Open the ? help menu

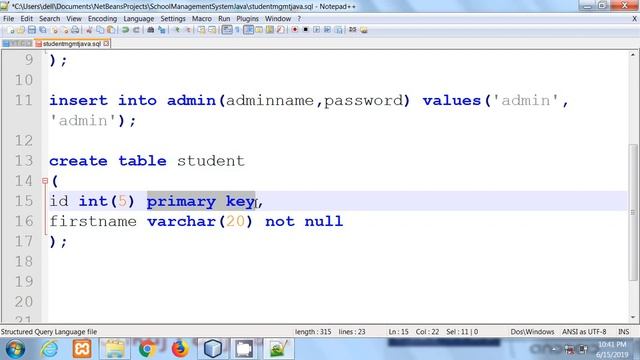pyautogui.click(x=299, y=19)
